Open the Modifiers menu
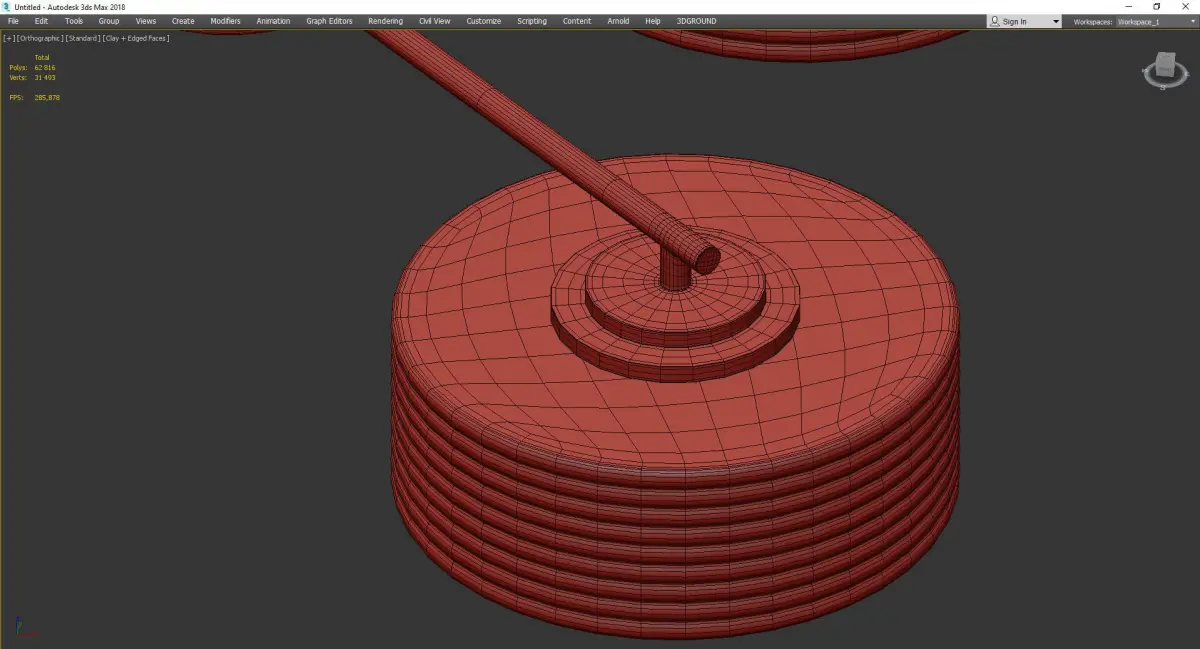The height and width of the screenshot is (649, 1200). [x=225, y=21]
